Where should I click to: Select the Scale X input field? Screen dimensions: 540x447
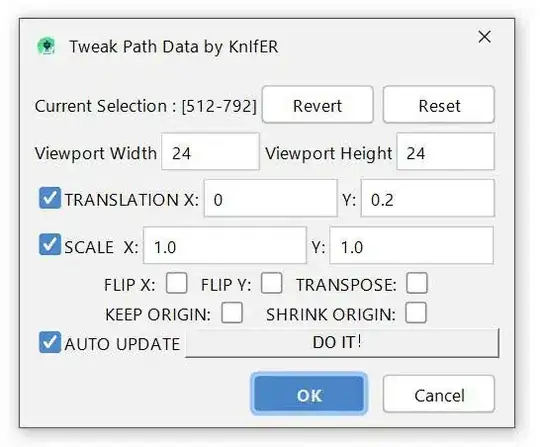(225, 245)
